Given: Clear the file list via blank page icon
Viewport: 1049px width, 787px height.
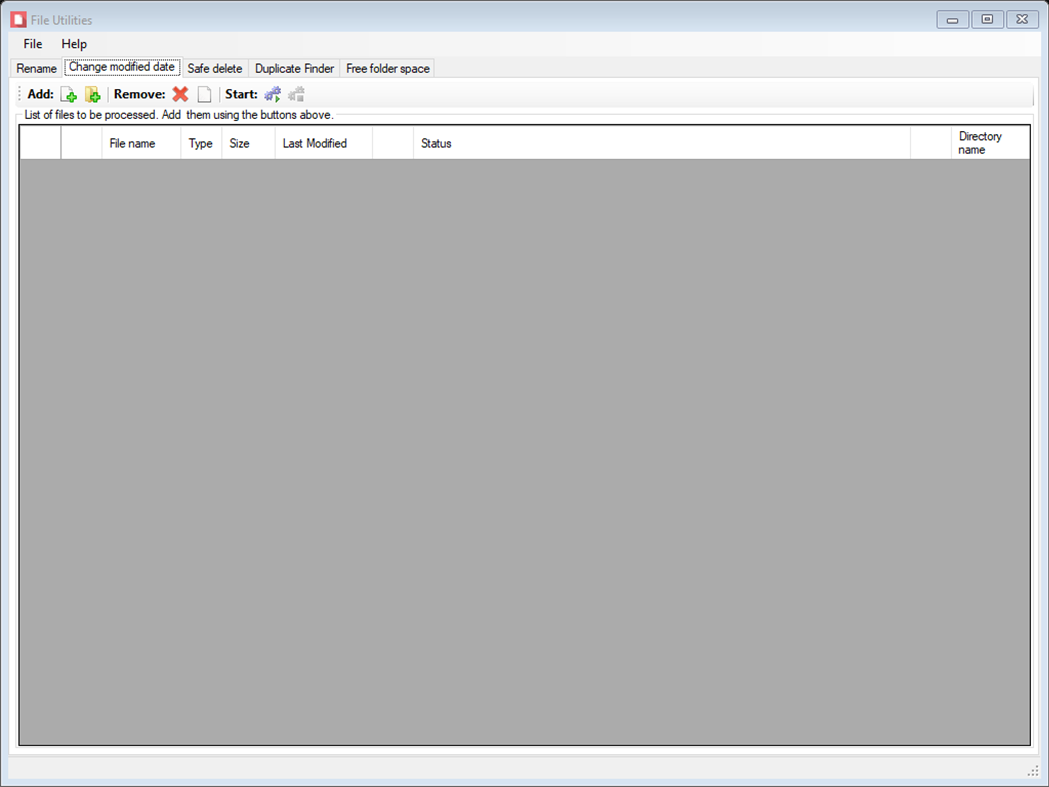Looking at the screenshot, I should pyautogui.click(x=204, y=93).
